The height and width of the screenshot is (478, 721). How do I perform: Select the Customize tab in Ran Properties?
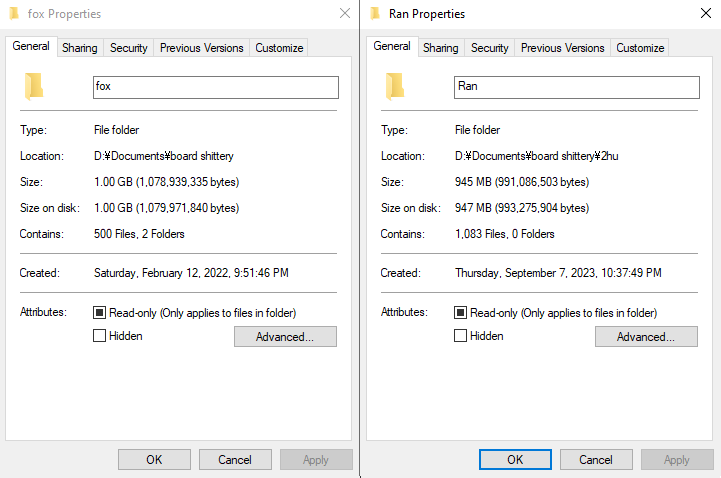pyautogui.click(x=640, y=48)
